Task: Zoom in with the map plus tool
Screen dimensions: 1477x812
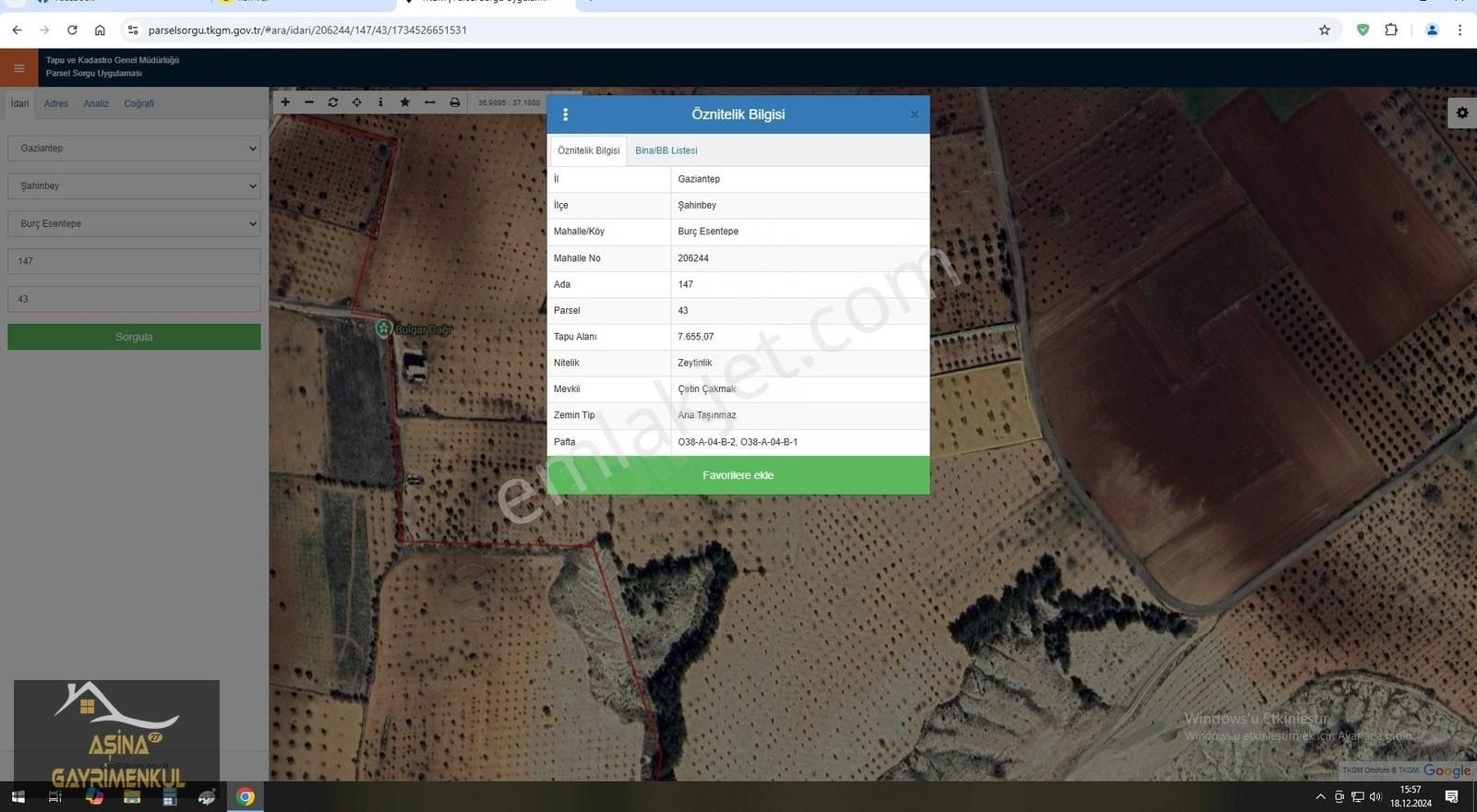Action: click(x=285, y=102)
